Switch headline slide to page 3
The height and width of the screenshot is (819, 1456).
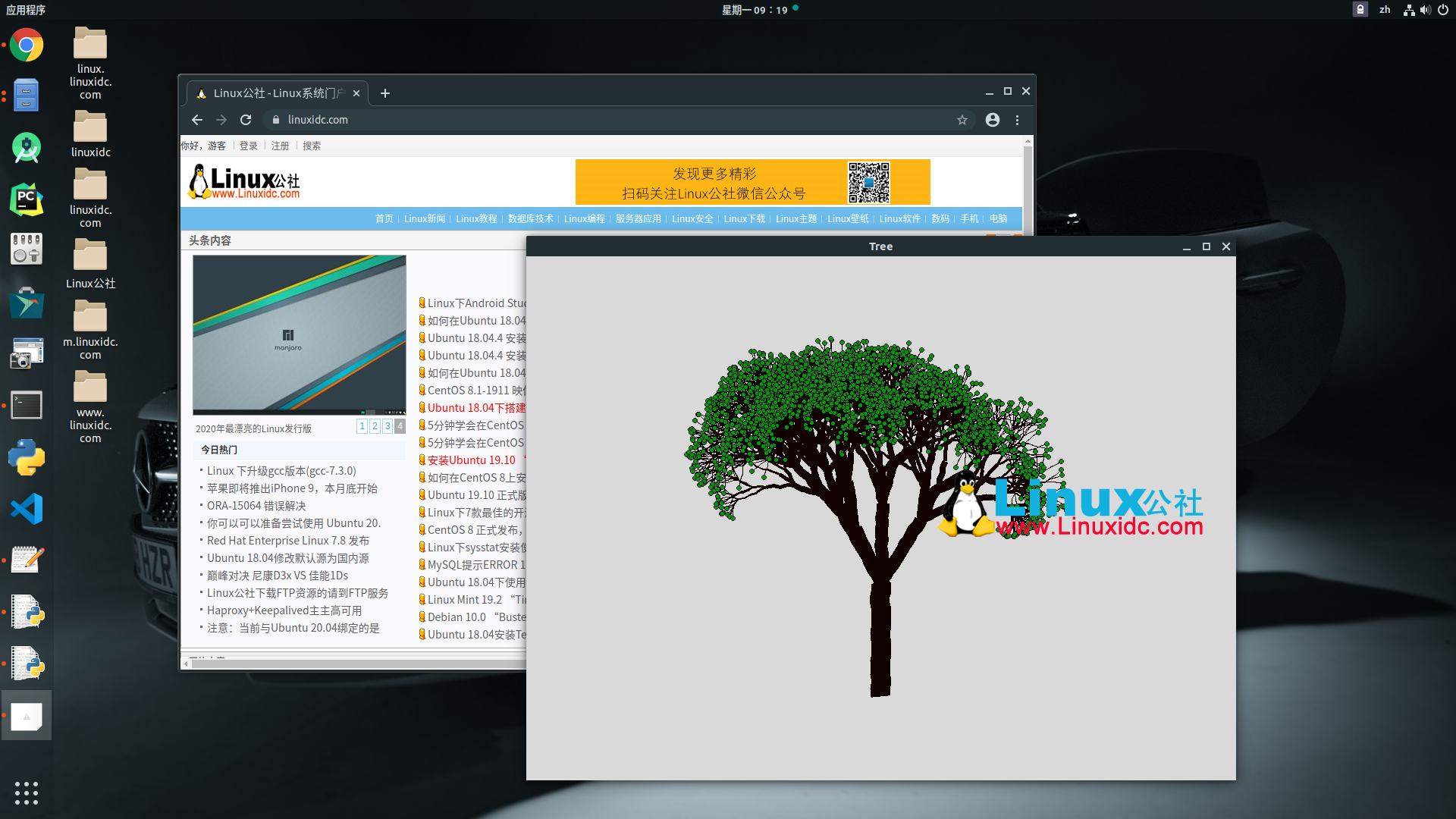click(x=388, y=426)
